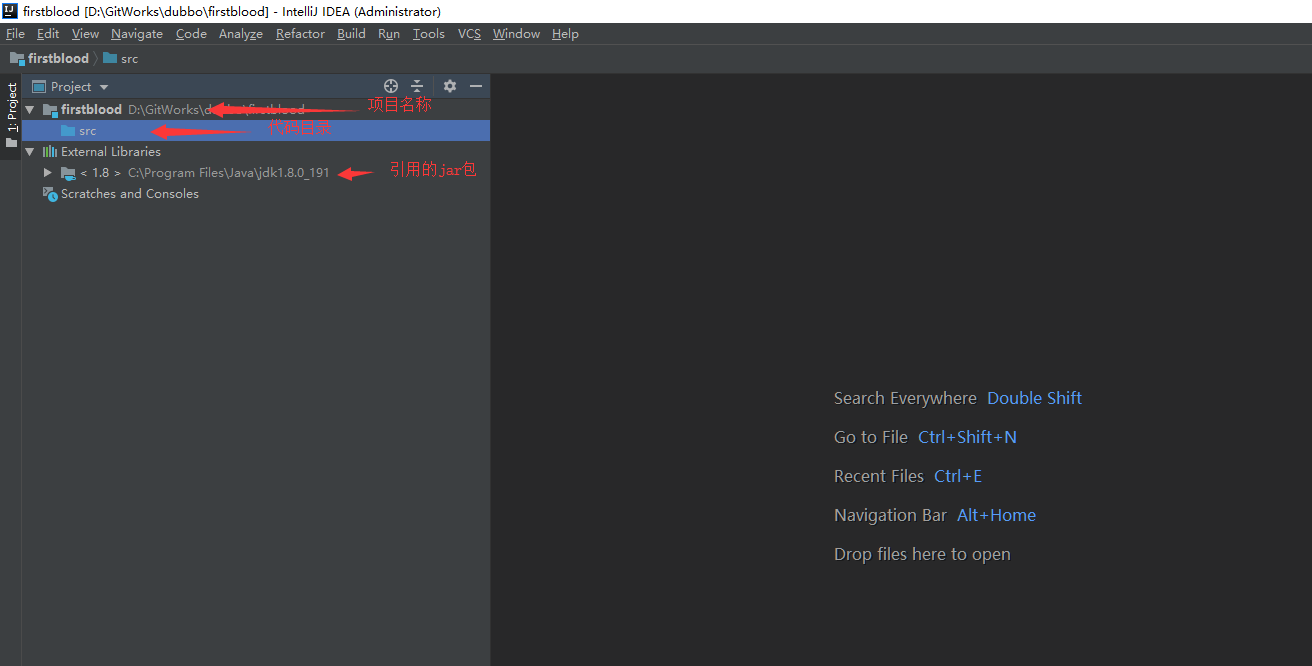Open the Analyze menu

(241, 33)
